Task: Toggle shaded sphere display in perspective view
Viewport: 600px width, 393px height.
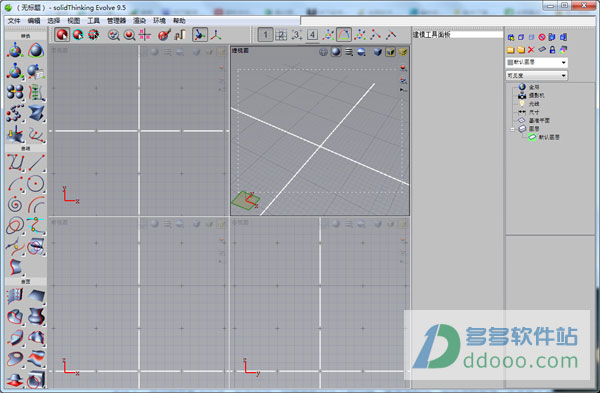Action: pos(336,52)
